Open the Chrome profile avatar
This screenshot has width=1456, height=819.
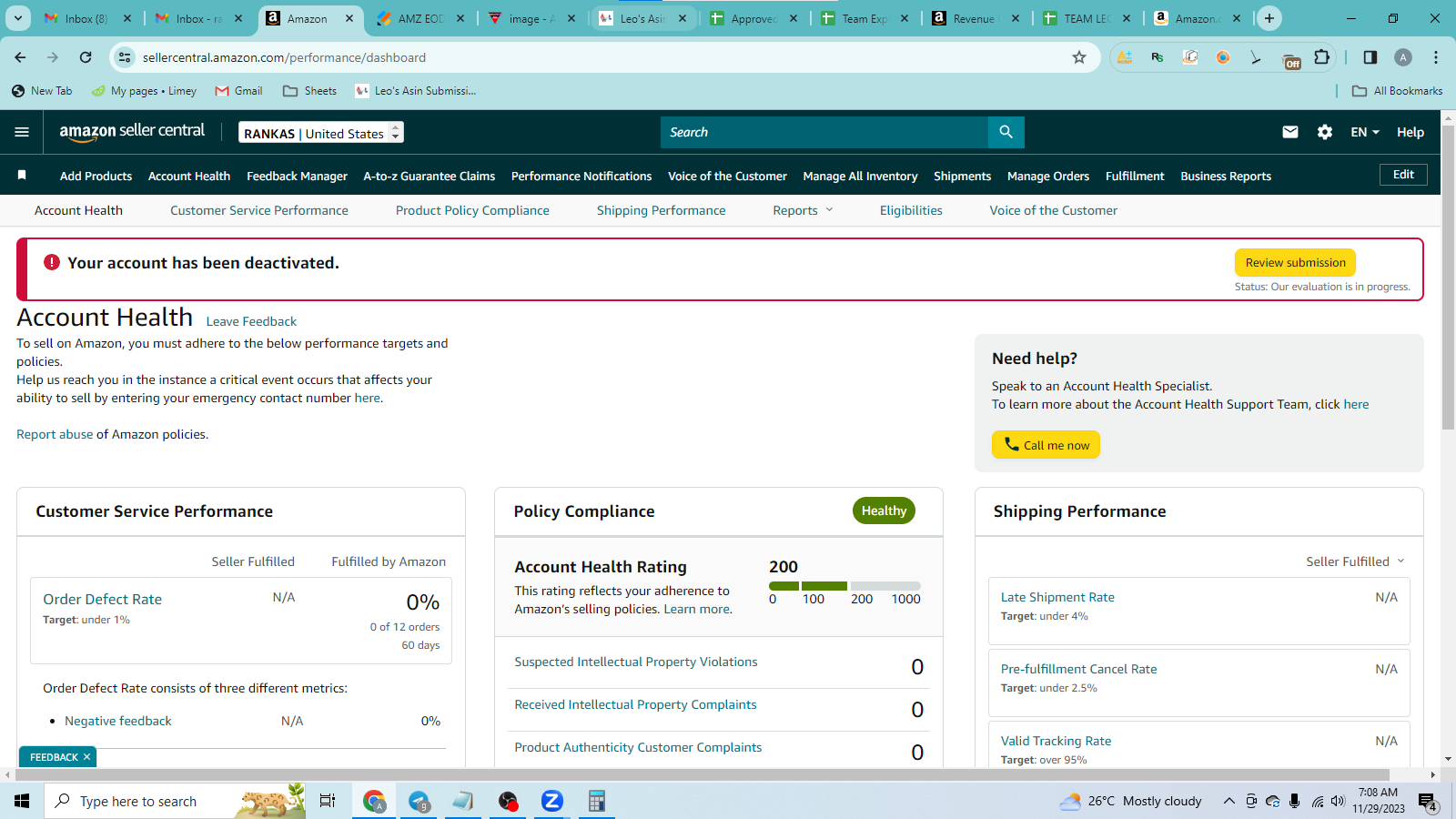1403,57
